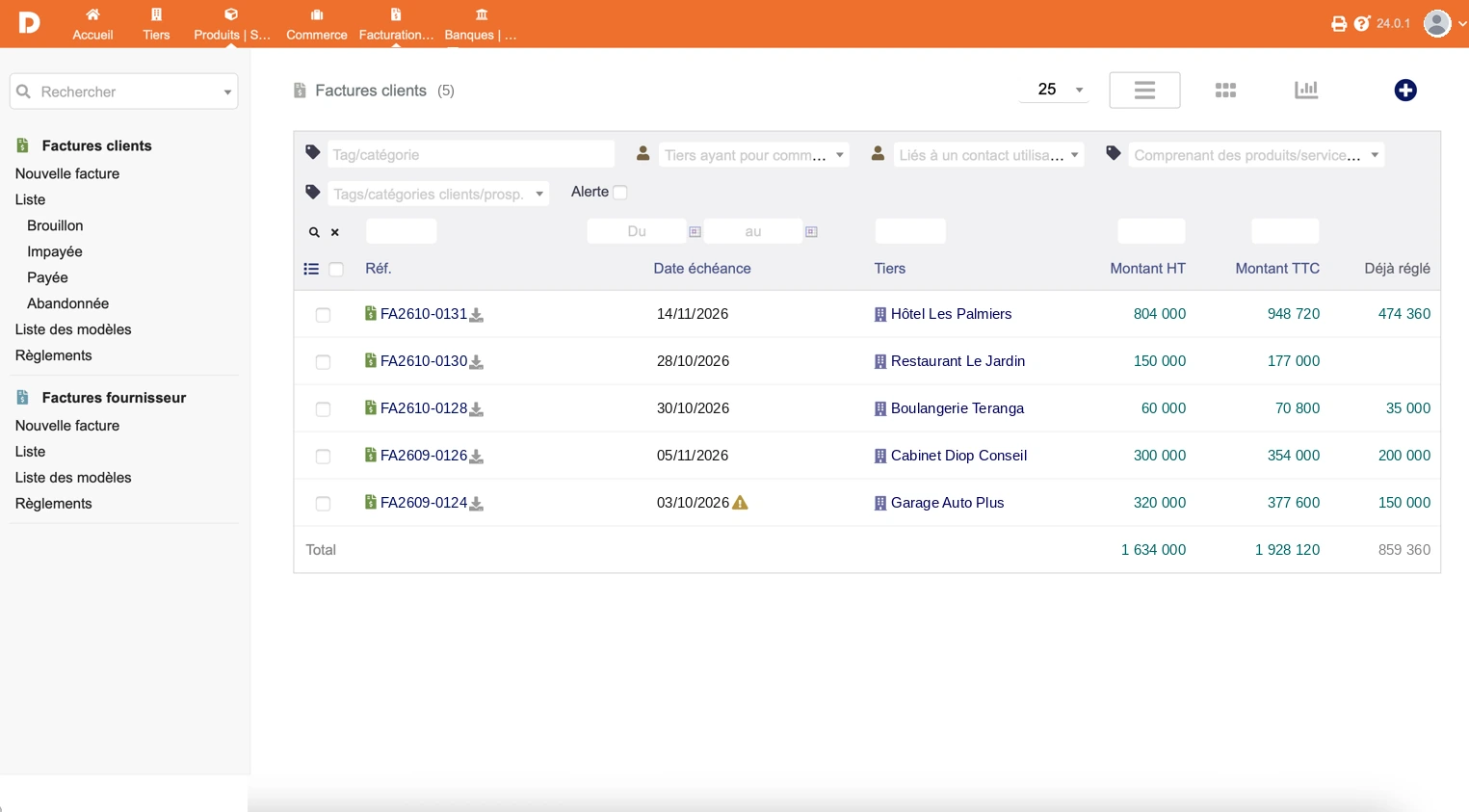Click the add new invoice plus icon
The height and width of the screenshot is (812, 1469).
1405,91
